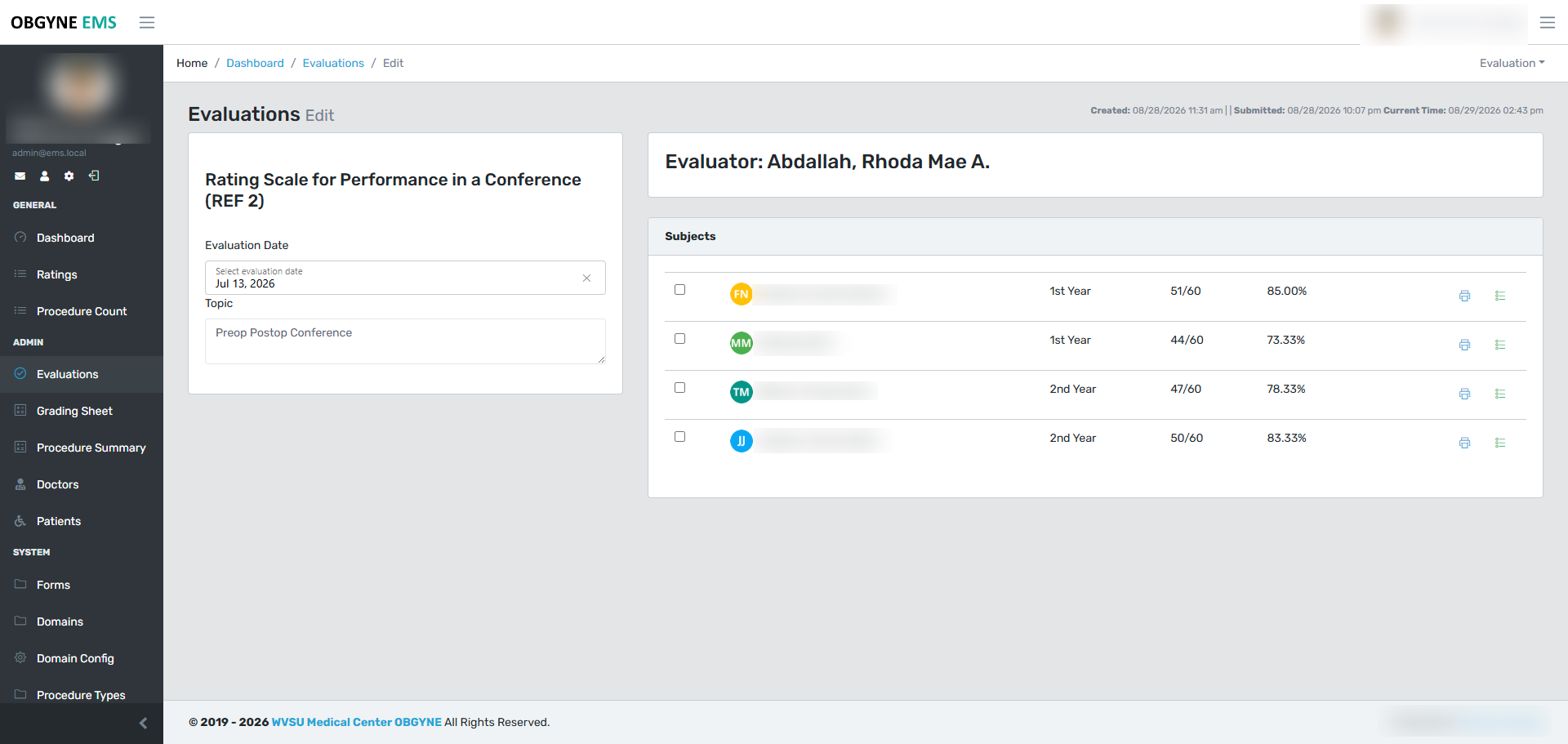The width and height of the screenshot is (1568, 744).
Task: Click the teal TM avatar badge
Action: click(x=741, y=392)
